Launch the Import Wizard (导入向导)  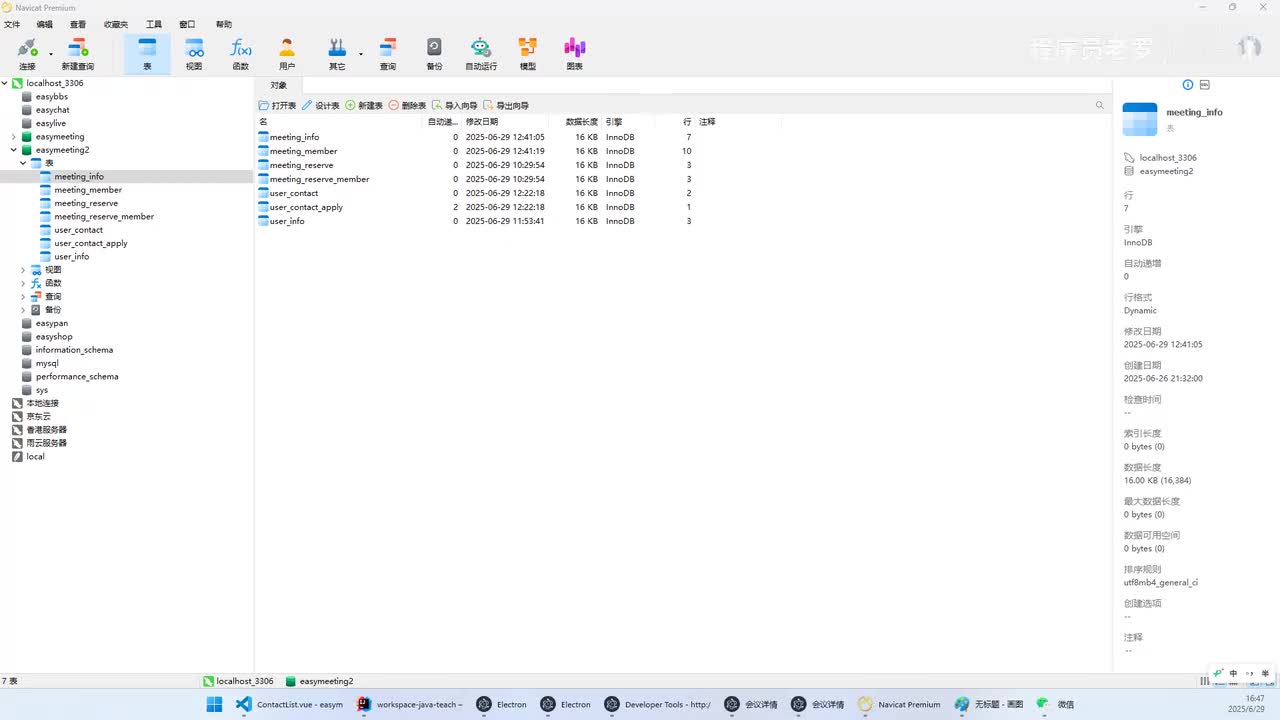tap(455, 105)
